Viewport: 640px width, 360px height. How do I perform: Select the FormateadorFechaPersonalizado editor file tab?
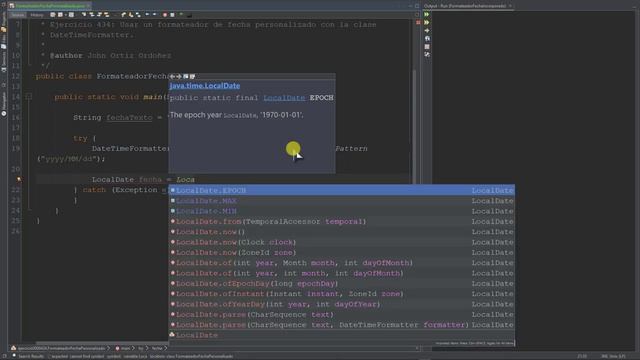click(x=50, y=6)
